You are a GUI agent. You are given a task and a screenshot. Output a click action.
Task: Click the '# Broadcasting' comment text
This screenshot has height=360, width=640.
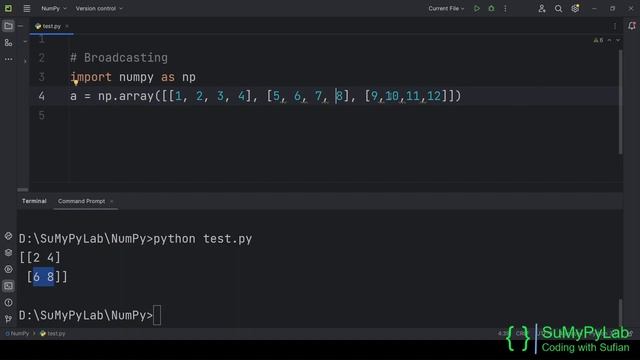tap(119, 58)
